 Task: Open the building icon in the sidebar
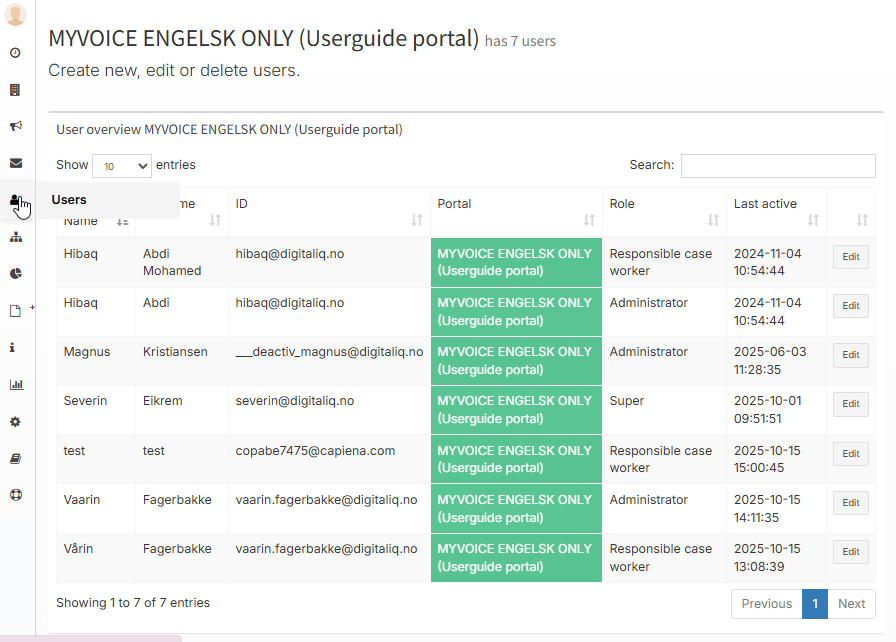(15, 90)
